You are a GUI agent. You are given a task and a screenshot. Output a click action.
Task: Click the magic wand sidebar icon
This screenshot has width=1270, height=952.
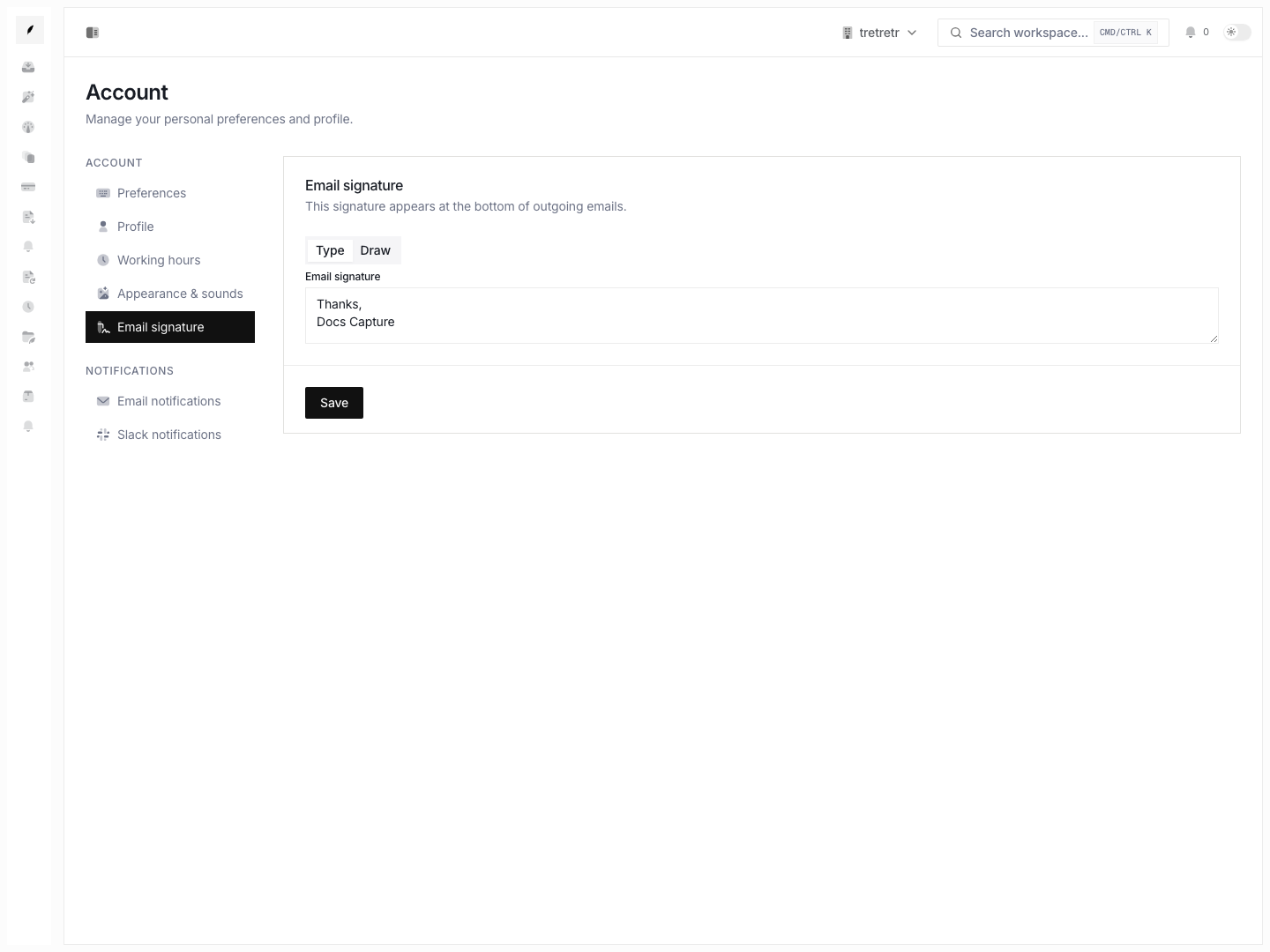(28, 97)
